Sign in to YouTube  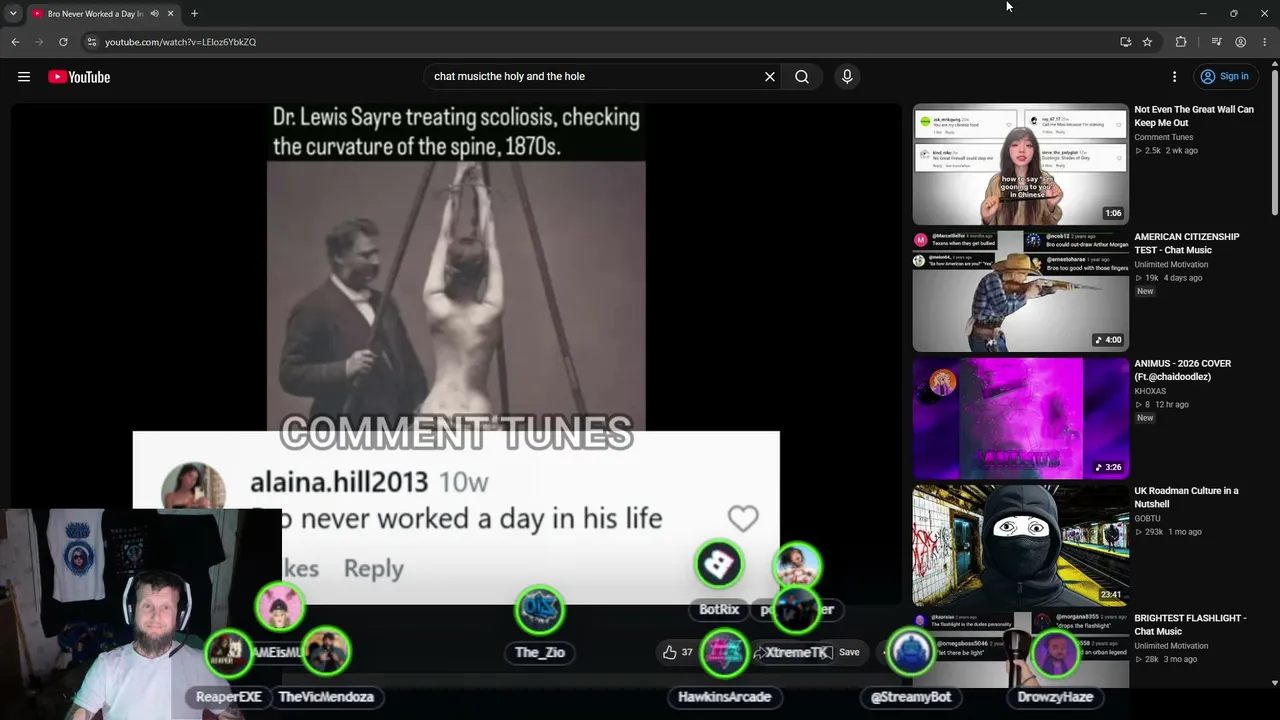pyautogui.click(x=1225, y=77)
